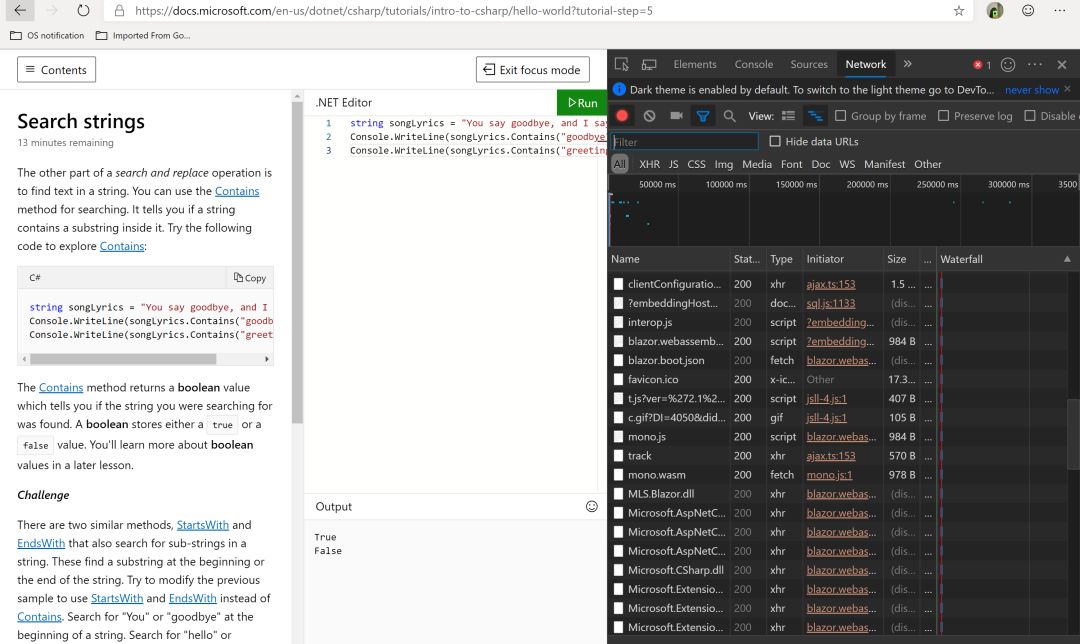This screenshot has width=1080, height=644.
Task: Rate output with smiley icon
Action: pos(592,506)
